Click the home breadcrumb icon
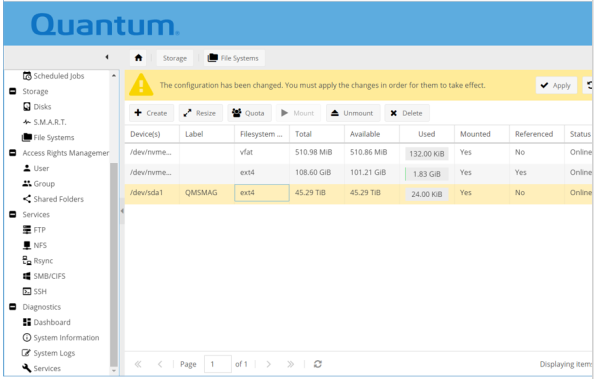This screenshot has height=379, width=594. pyautogui.click(x=138, y=58)
